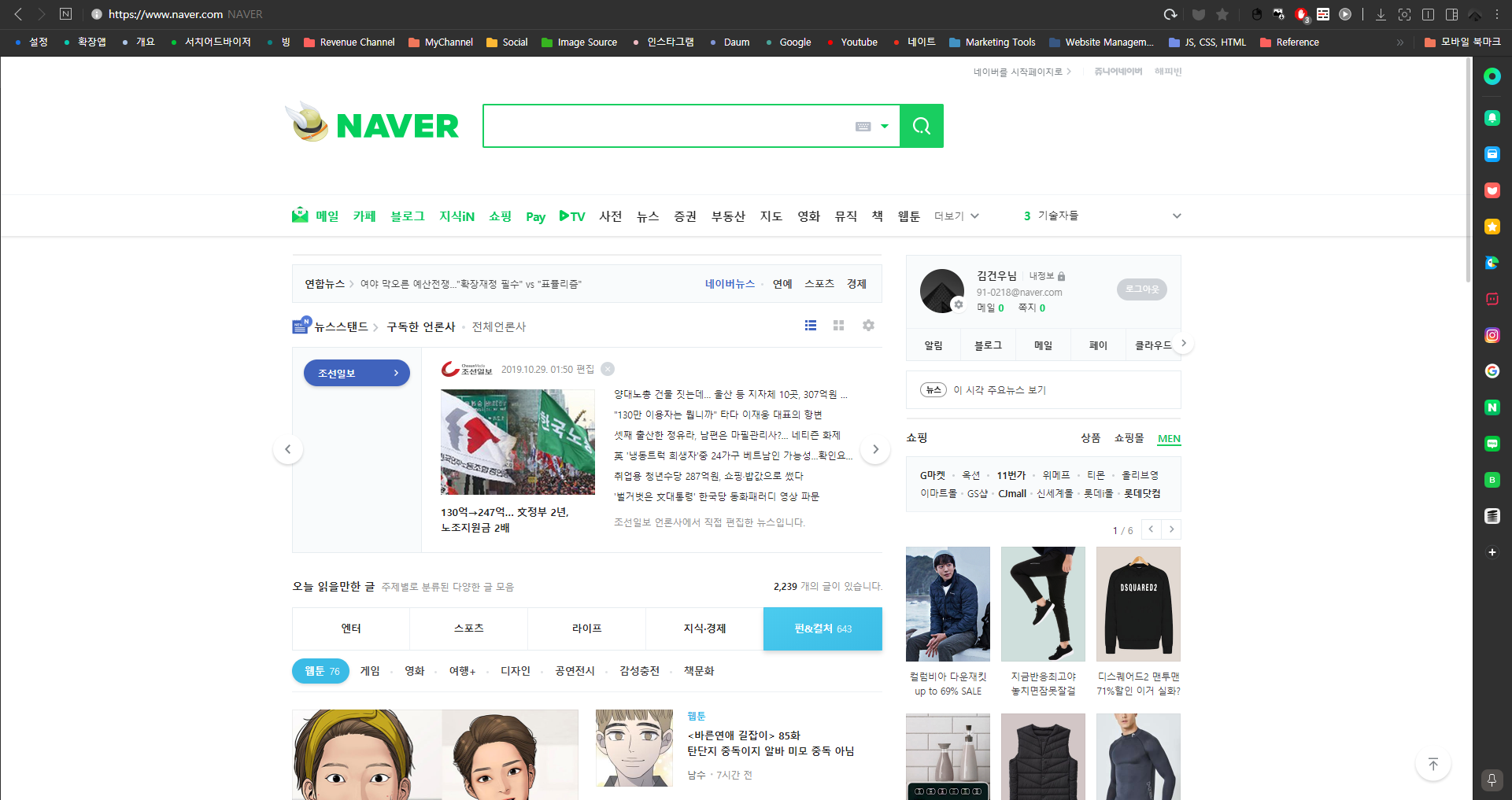Open the notification bell in sidebar
The width and height of the screenshot is (1512, 800).
pyautogui.click(x=1492, y=118)
